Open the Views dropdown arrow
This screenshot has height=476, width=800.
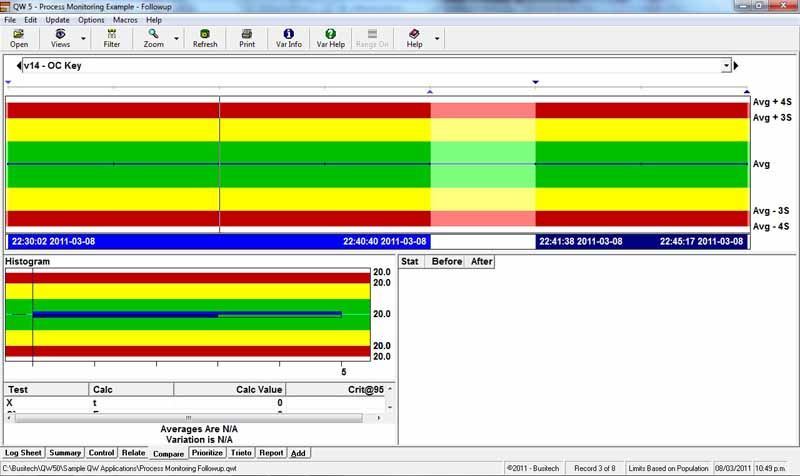[83, 38]
